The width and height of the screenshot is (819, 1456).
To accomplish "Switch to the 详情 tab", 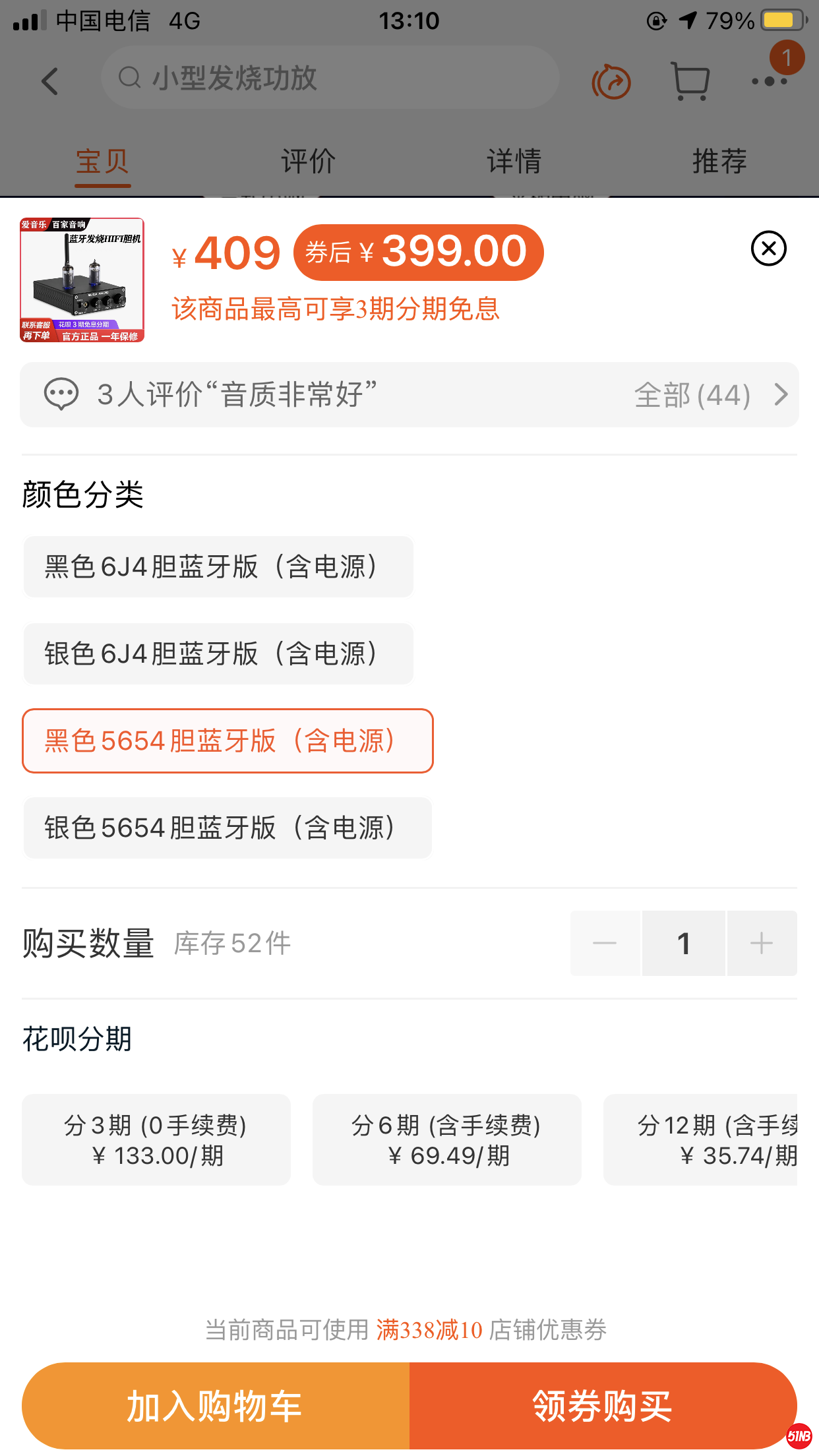I will point(514,162).
